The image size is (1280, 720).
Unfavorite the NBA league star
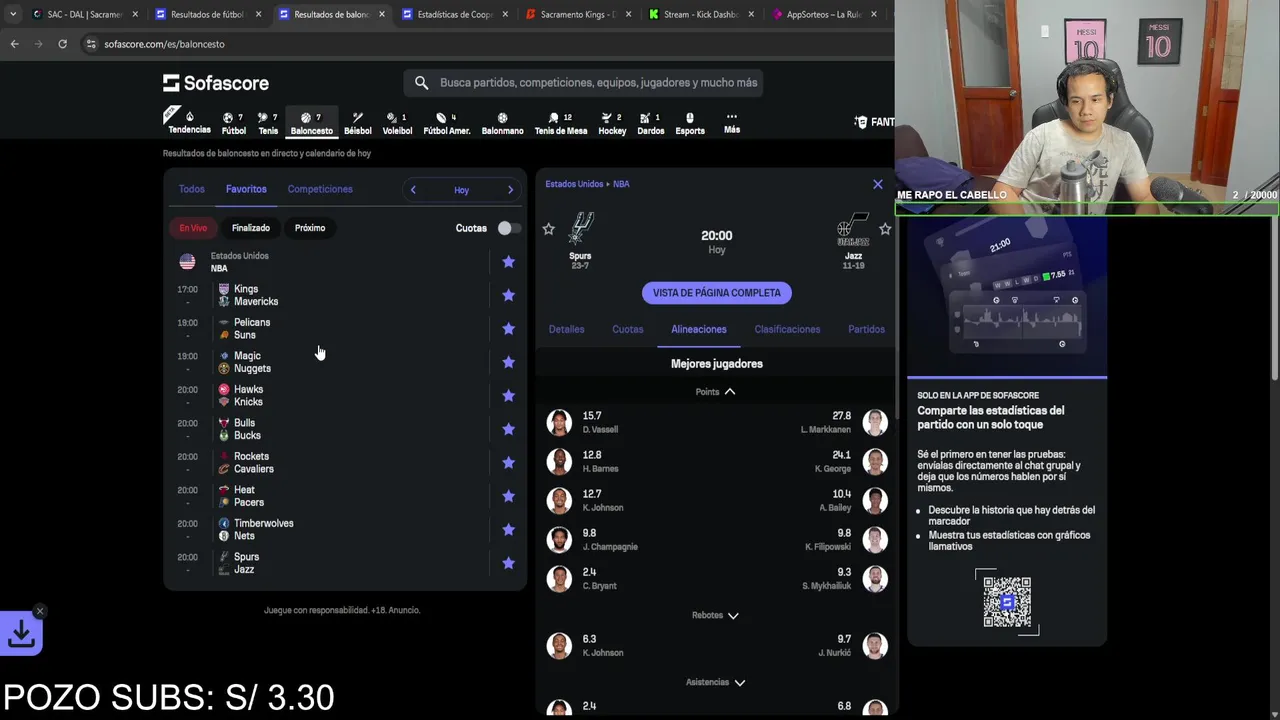point(508,262)
